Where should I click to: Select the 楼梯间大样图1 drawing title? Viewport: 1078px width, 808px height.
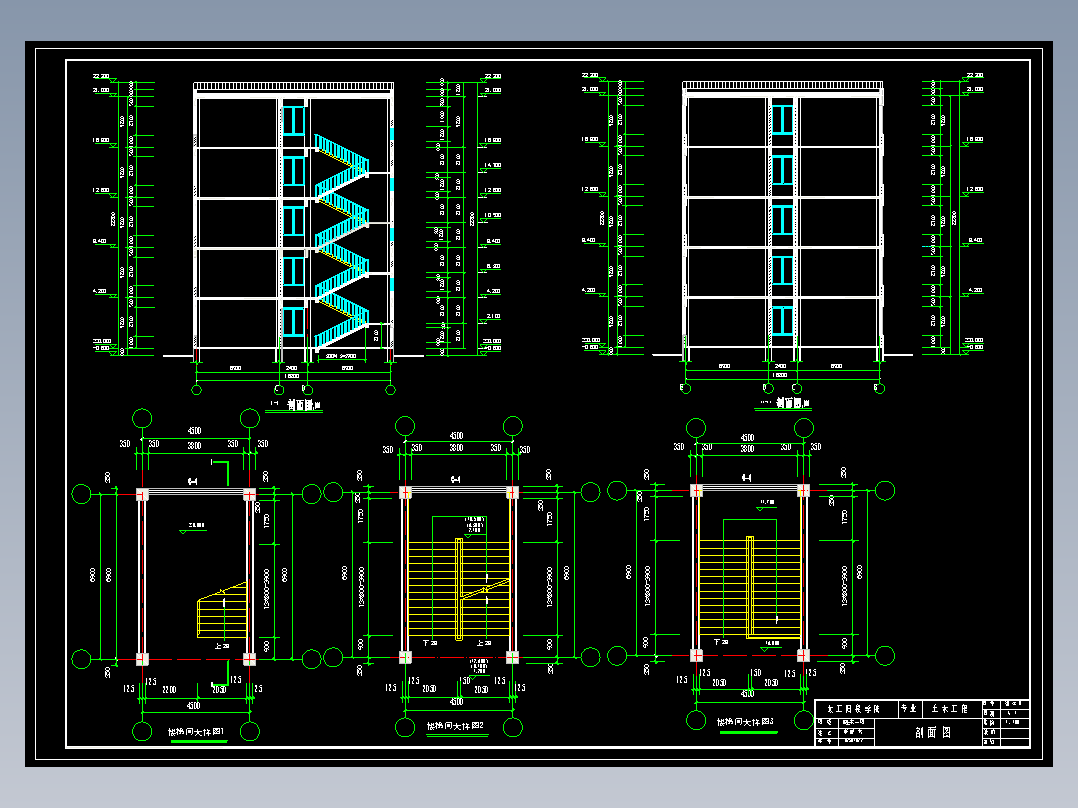tap(197, 732)
